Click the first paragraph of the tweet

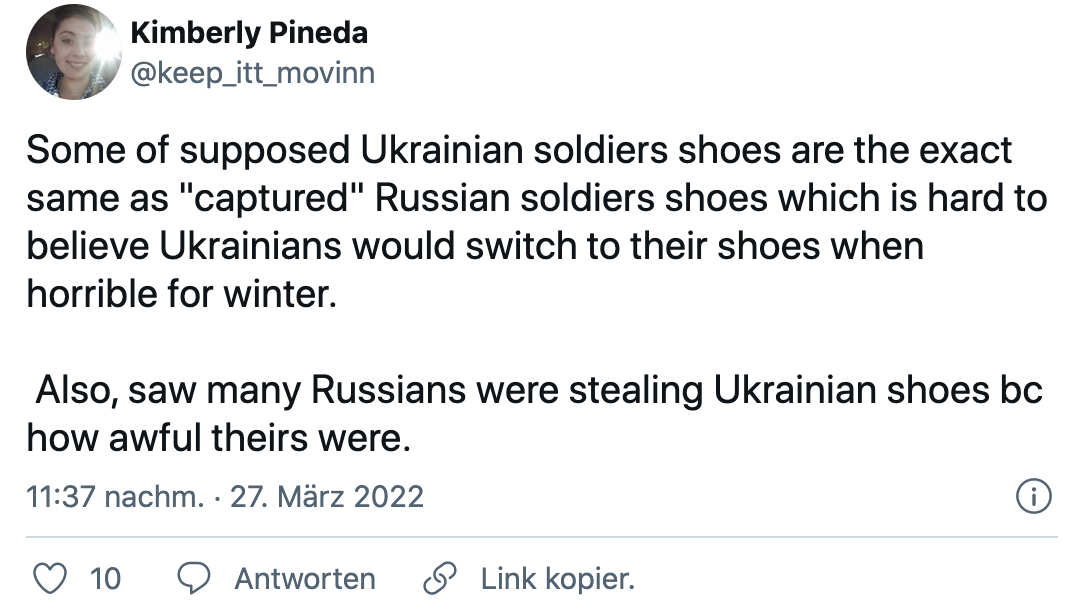[x=520, y=222]
